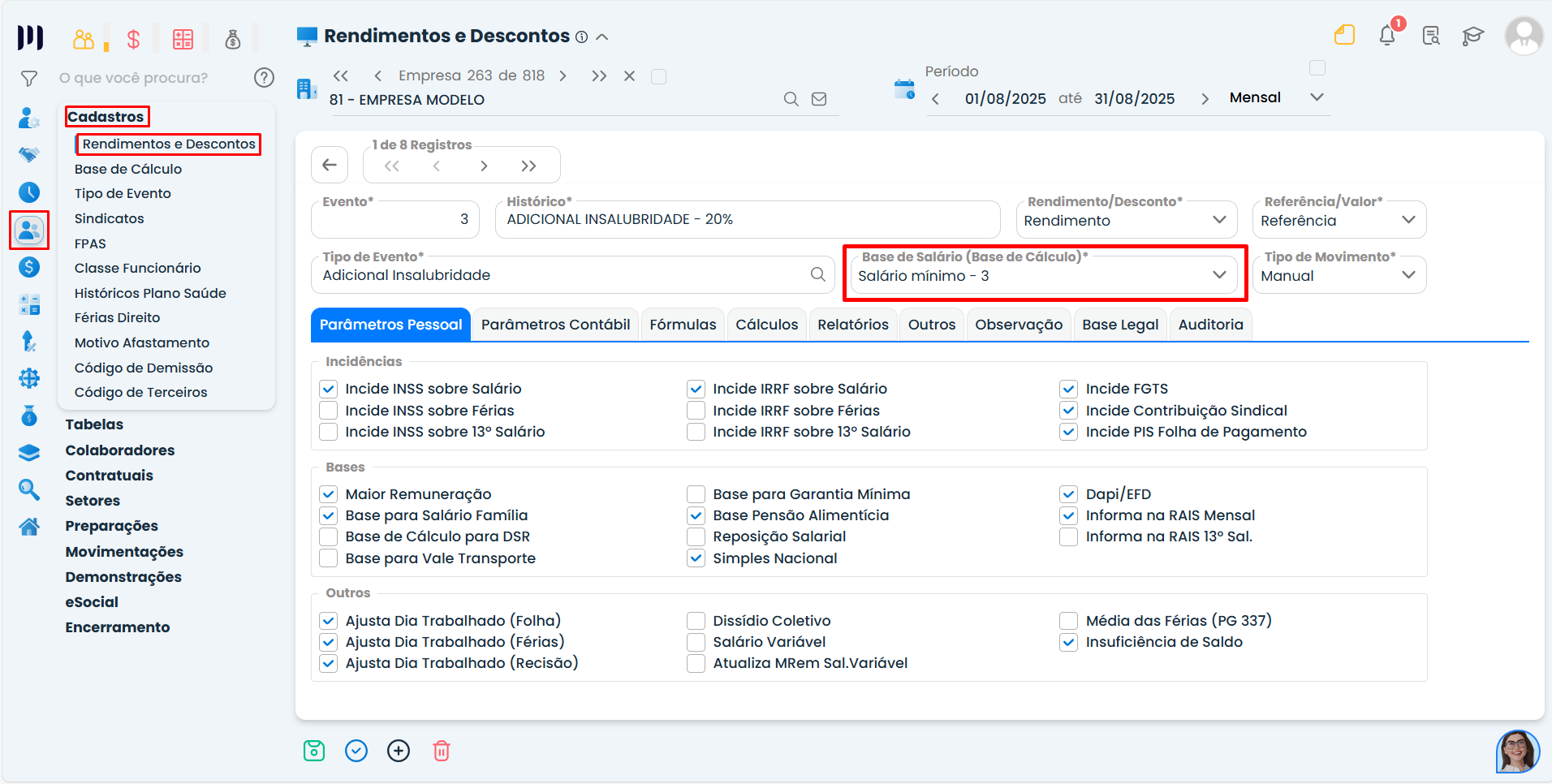This screenshot has height=784, width=1552.
Task: Expand the Colaboradores menu section
Action: point(120,450)
